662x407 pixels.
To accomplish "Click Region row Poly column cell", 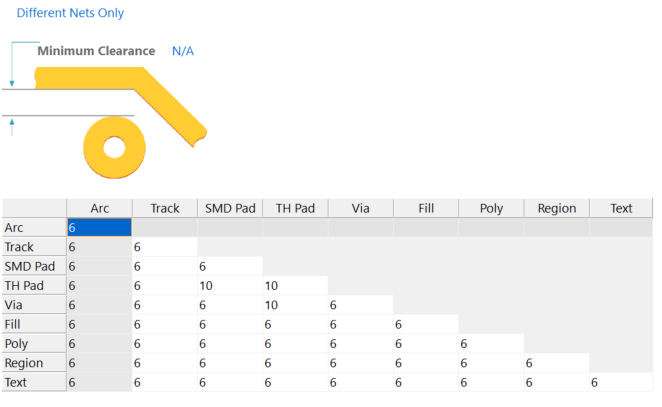I will coord(491,363).
